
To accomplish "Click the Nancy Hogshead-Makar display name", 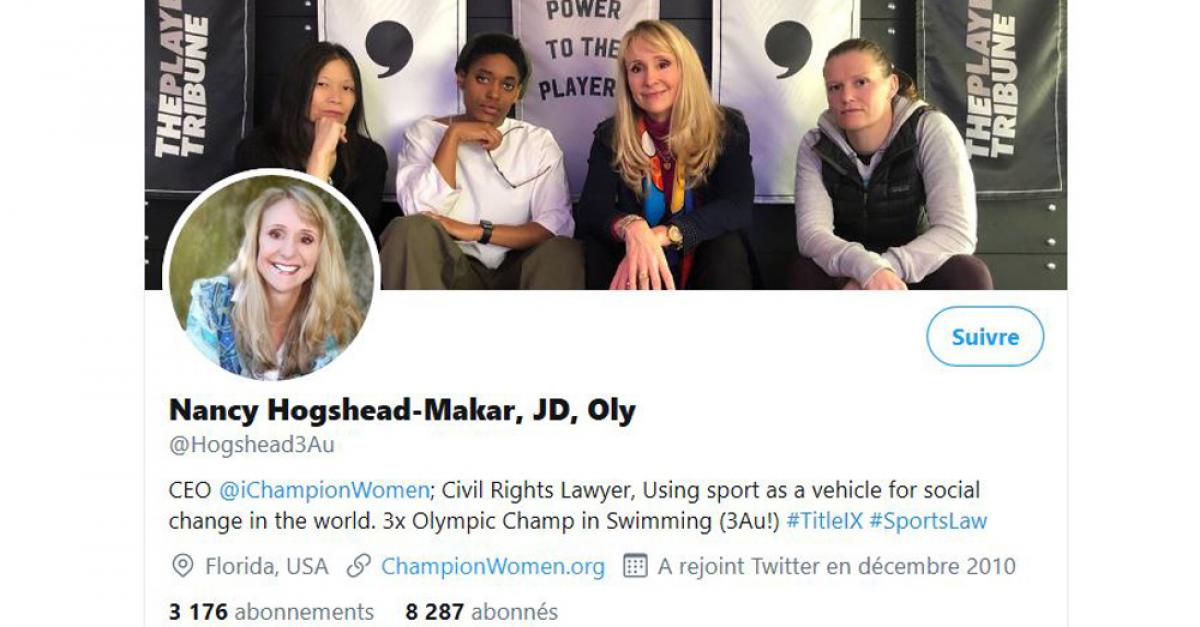I will point(402,410).
